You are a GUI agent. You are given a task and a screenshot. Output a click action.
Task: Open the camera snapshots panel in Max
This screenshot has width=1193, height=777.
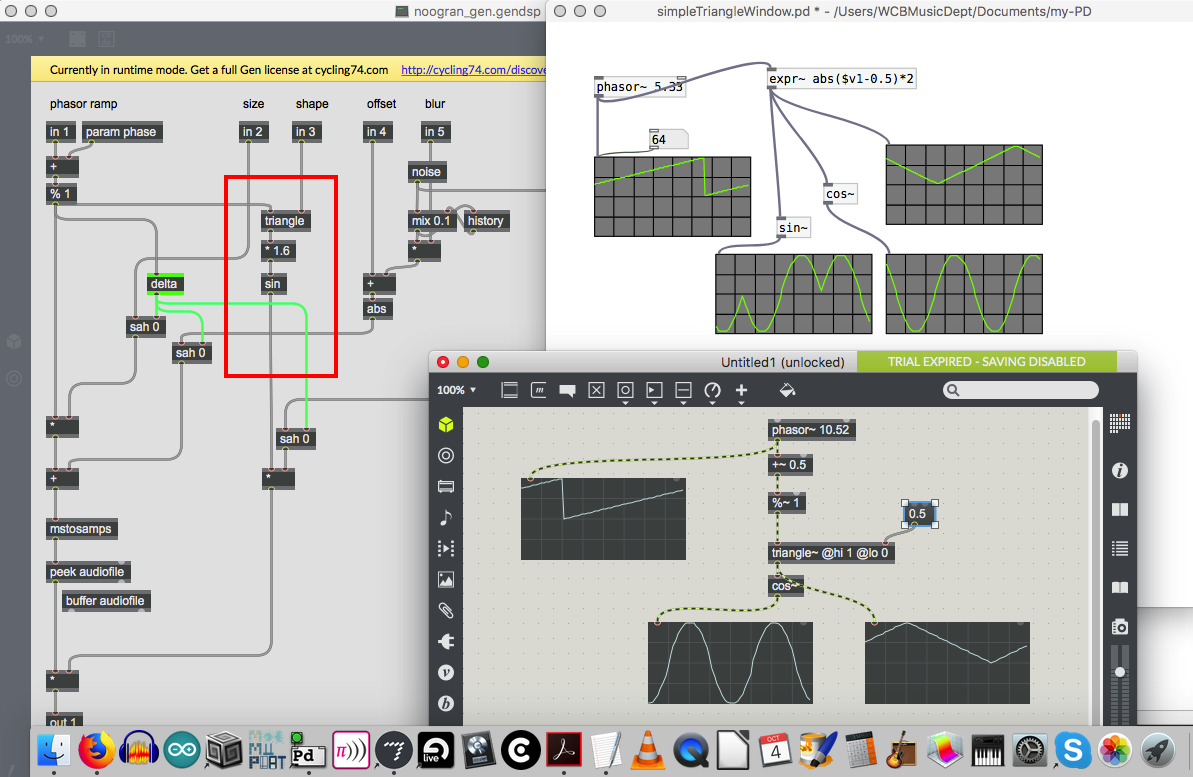pos(1120,627)
